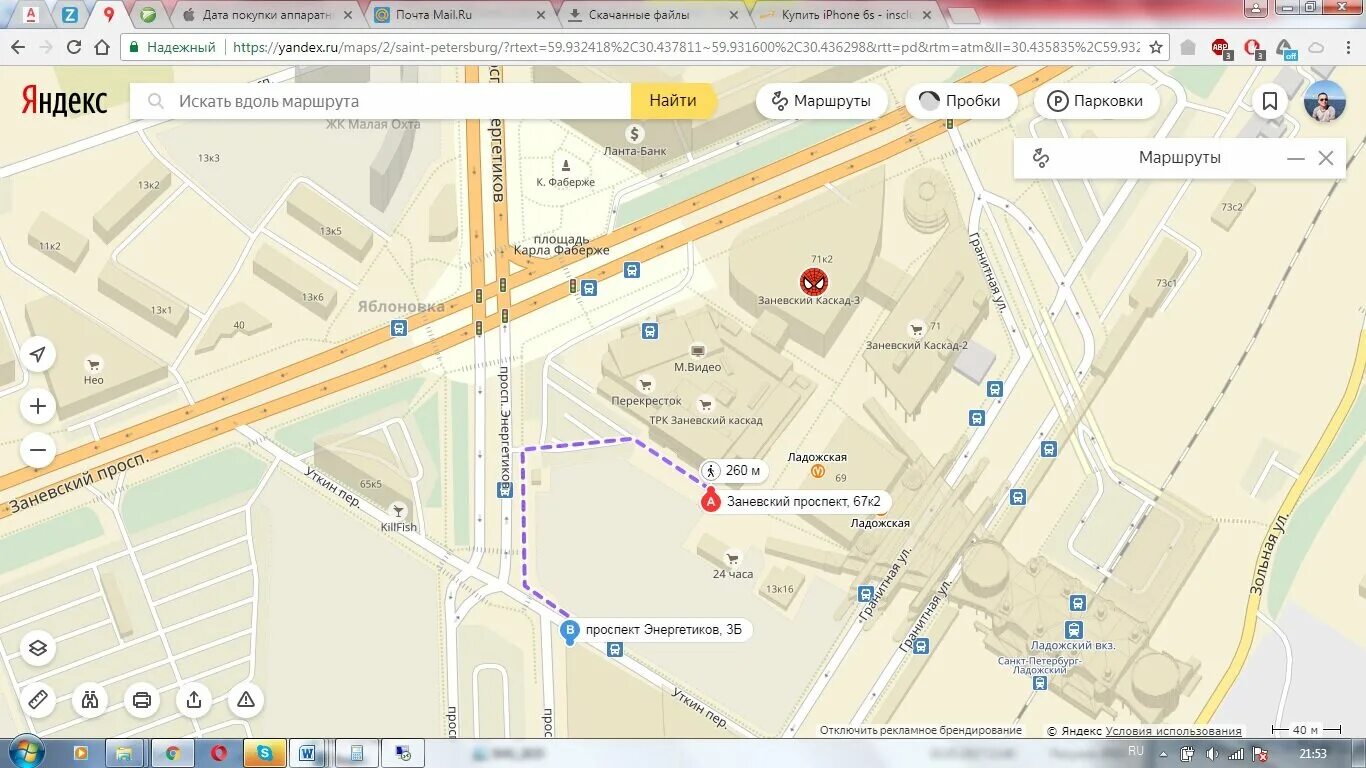Image resolution: width=1366 pixels, height=768 pixels.
Task: Click the KillFish bar icon
Action: (399, 510)
